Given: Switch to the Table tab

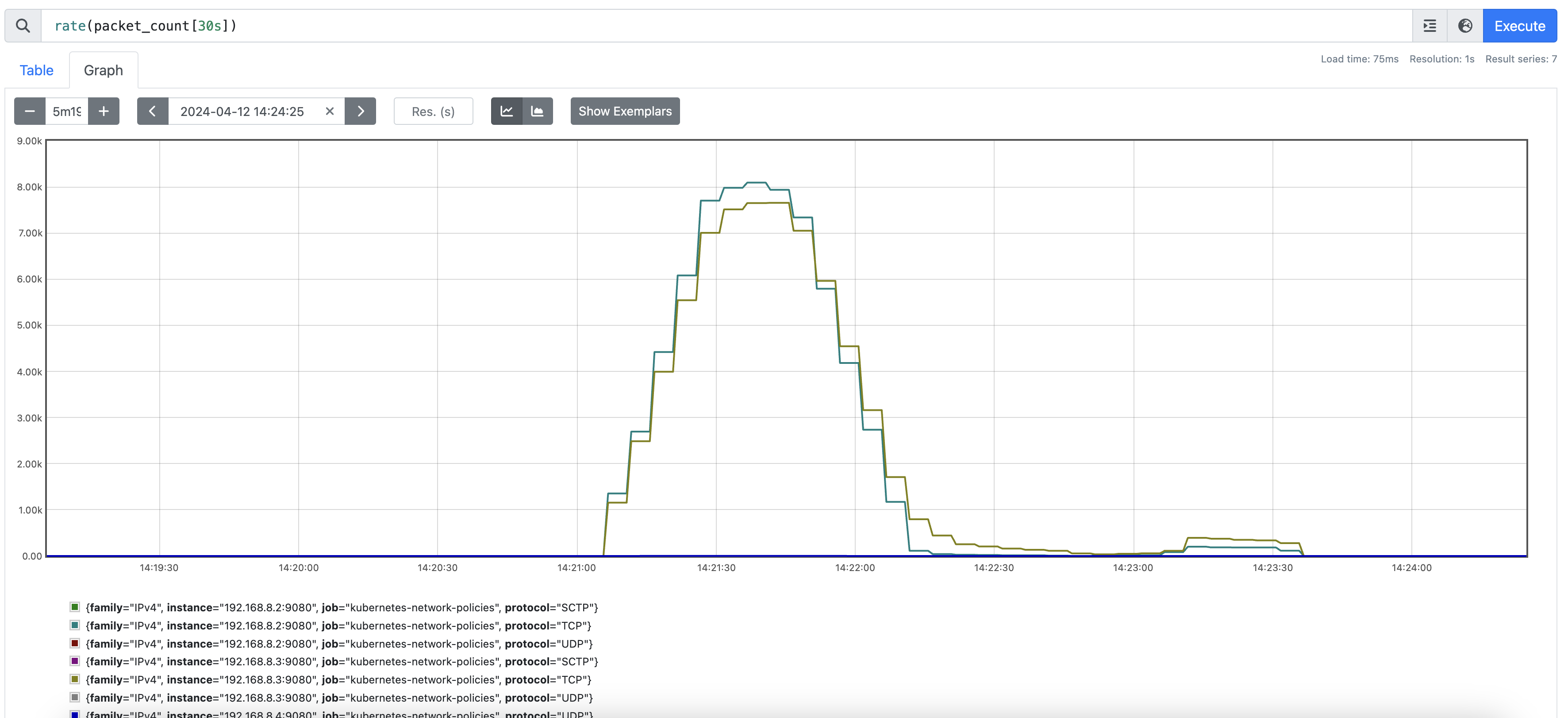Looking at the screenshot, I should coord(37,70).
